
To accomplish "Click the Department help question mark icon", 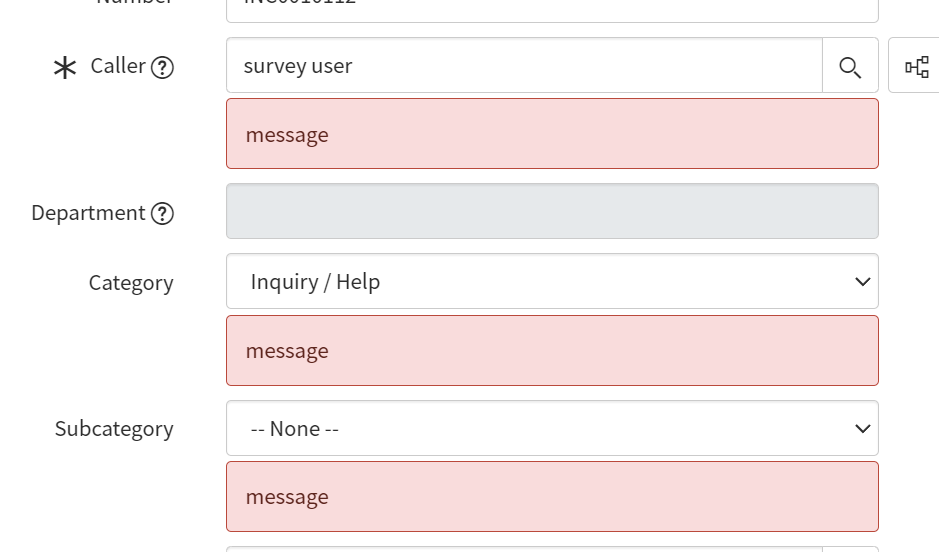I will click(x=162, y=213).
